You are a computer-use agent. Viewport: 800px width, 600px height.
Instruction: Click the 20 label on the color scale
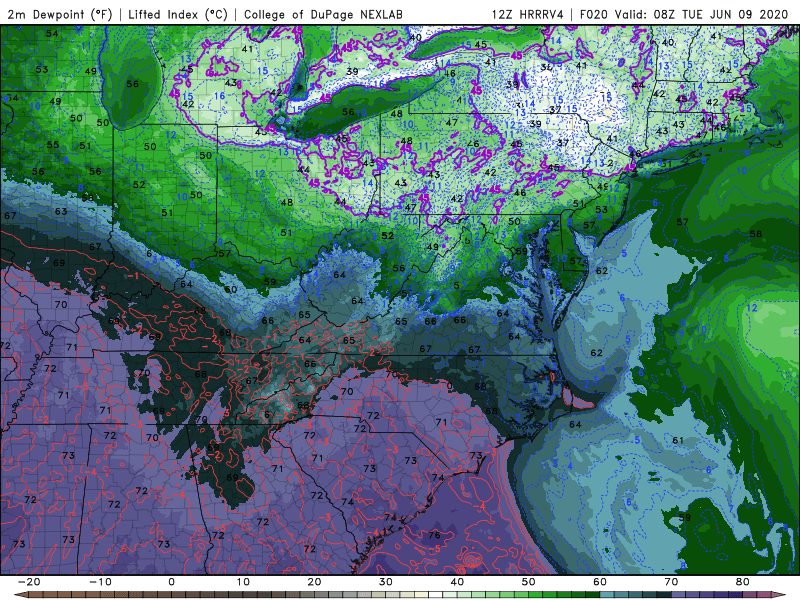point(314,582)
